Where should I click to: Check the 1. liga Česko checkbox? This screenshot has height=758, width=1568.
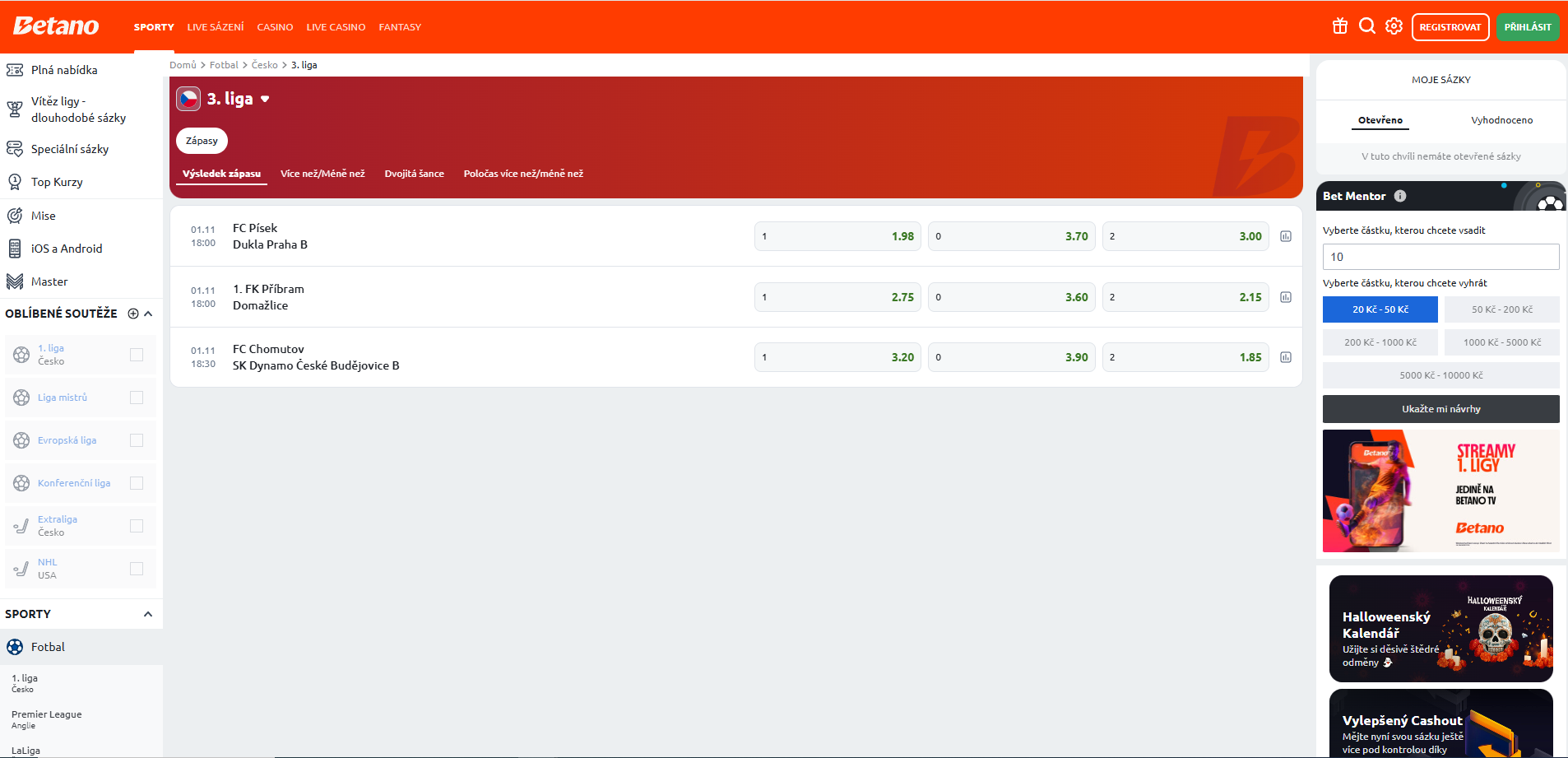pyautogui.click(x=137, y=355)
